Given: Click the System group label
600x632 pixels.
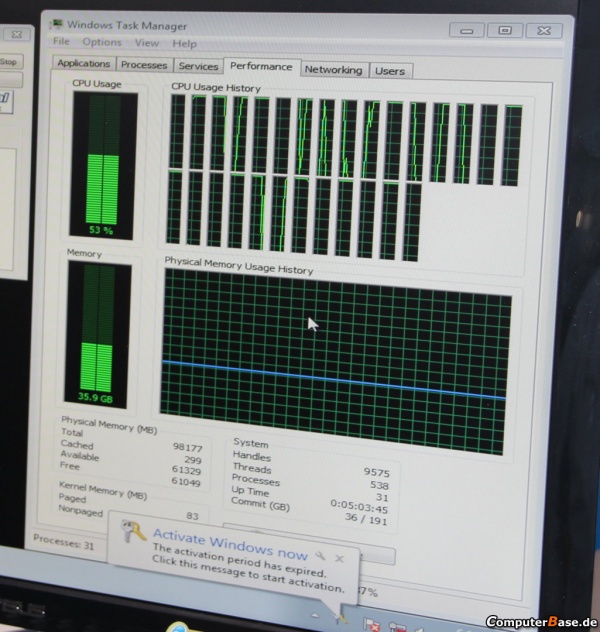Looking at the screenshot, I should point(251,443).
